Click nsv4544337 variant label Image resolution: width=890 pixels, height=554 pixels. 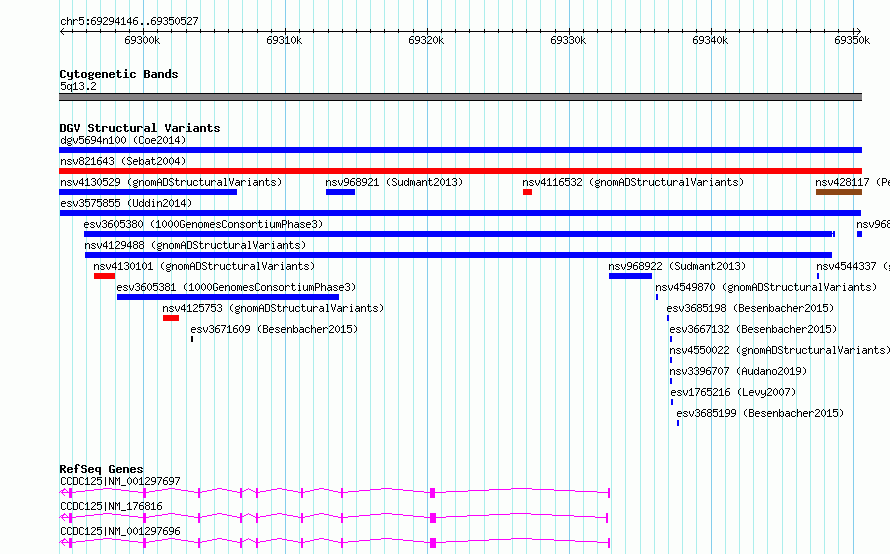pos(853,266)
